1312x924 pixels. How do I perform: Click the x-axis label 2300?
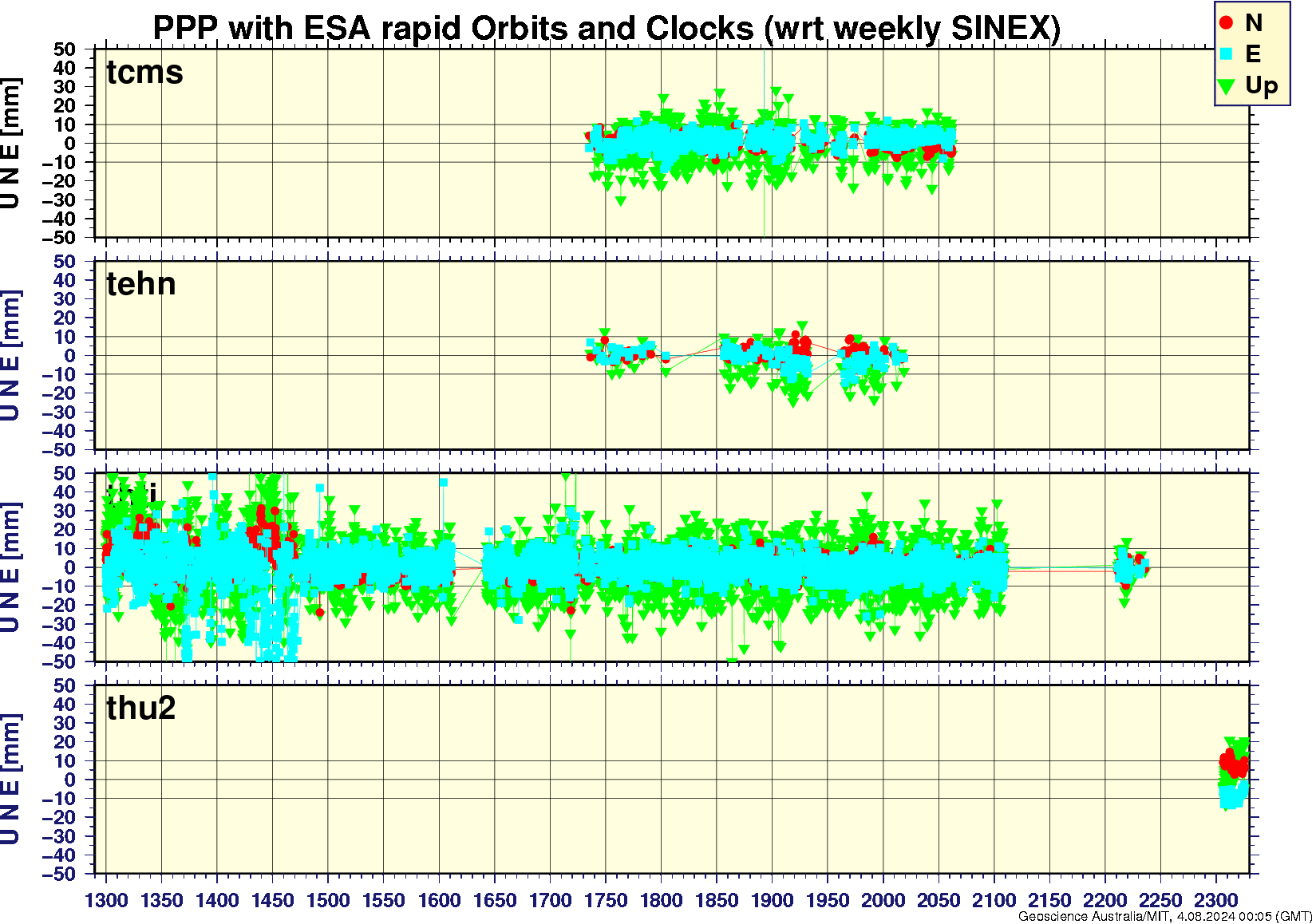pyautogui.click(x=1216, y=900)
